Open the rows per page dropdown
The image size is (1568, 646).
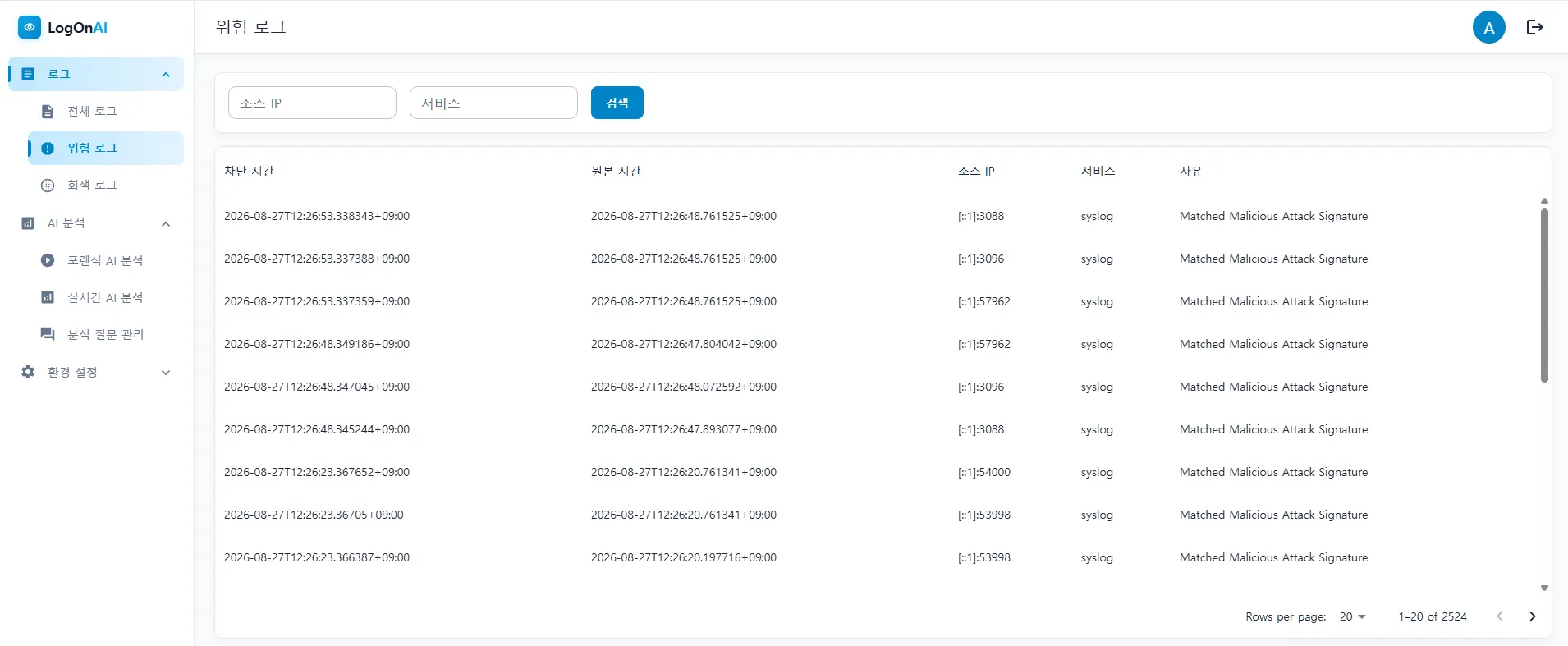point(1352,616)
